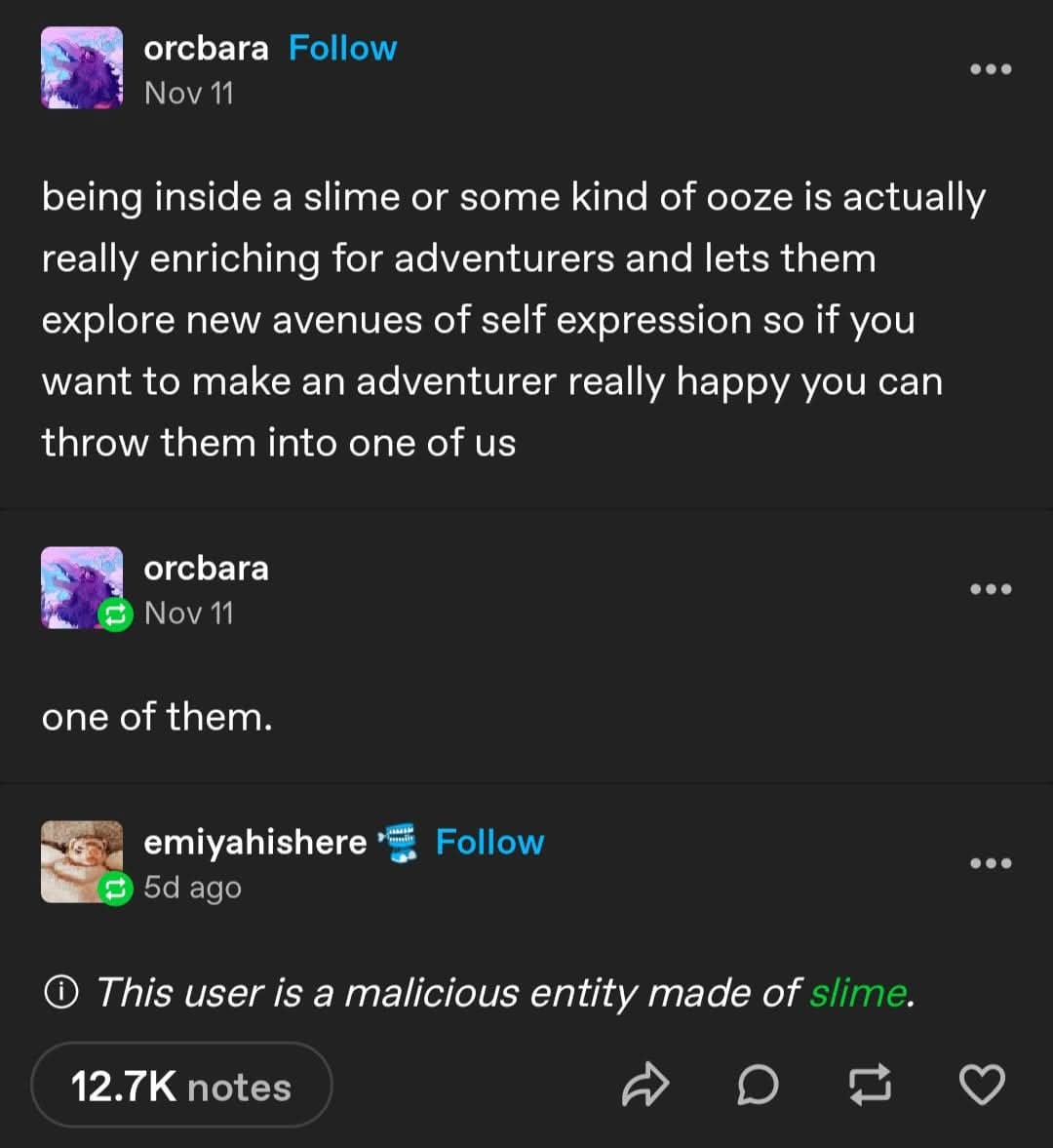Follow emiyahishere
1053x1148 pixels.
(x=489, y=842)
